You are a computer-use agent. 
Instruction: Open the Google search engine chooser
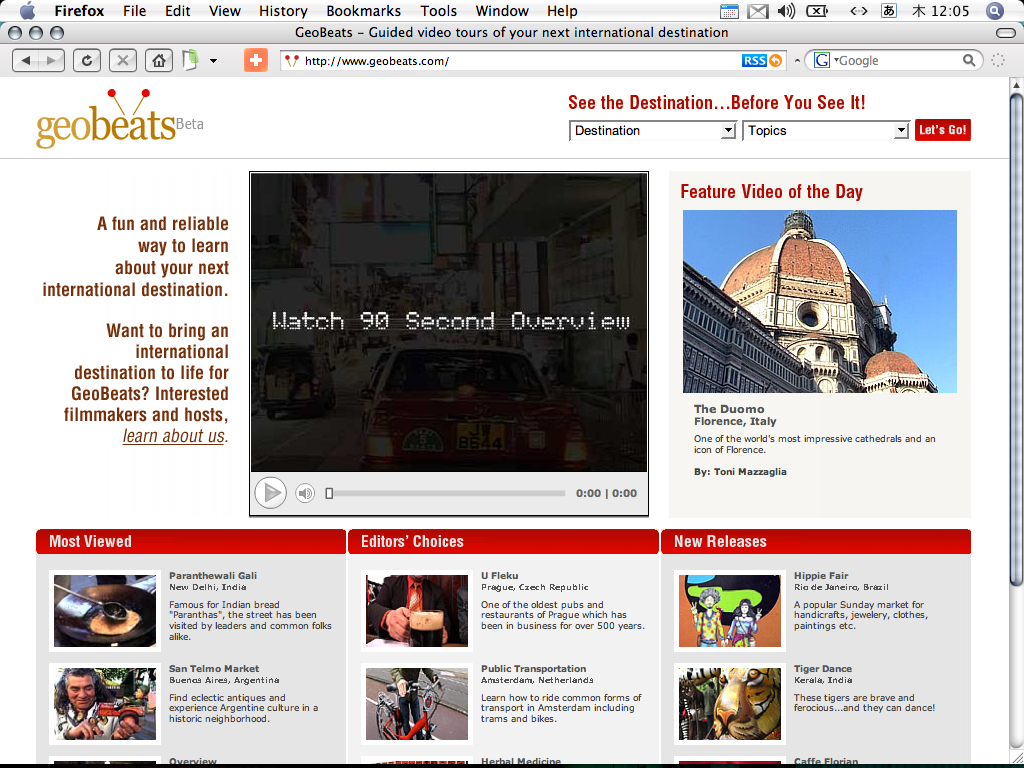pyautogui.click(x=825, y=61)
